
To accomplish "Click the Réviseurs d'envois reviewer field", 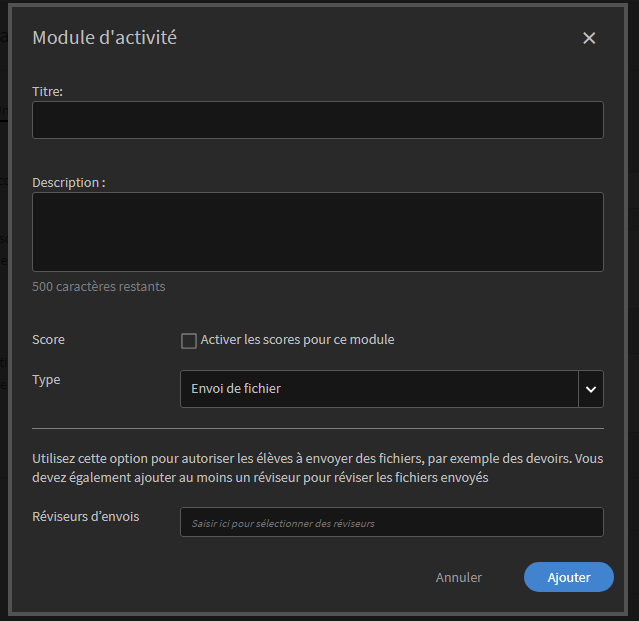I will [x=391, y=522].
